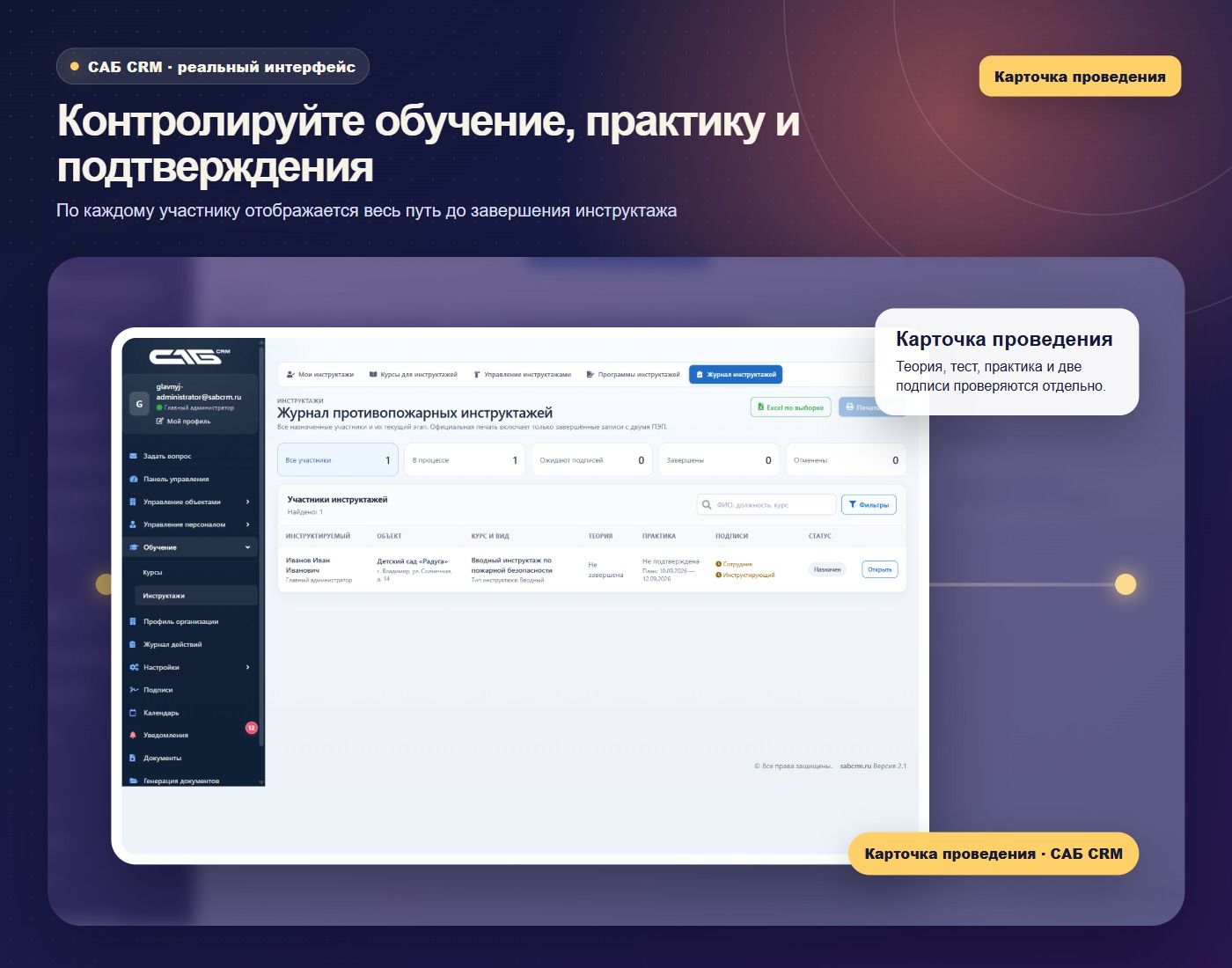
Task: Click the edit icon next to Мой профиль
Action: coord(160,421)
